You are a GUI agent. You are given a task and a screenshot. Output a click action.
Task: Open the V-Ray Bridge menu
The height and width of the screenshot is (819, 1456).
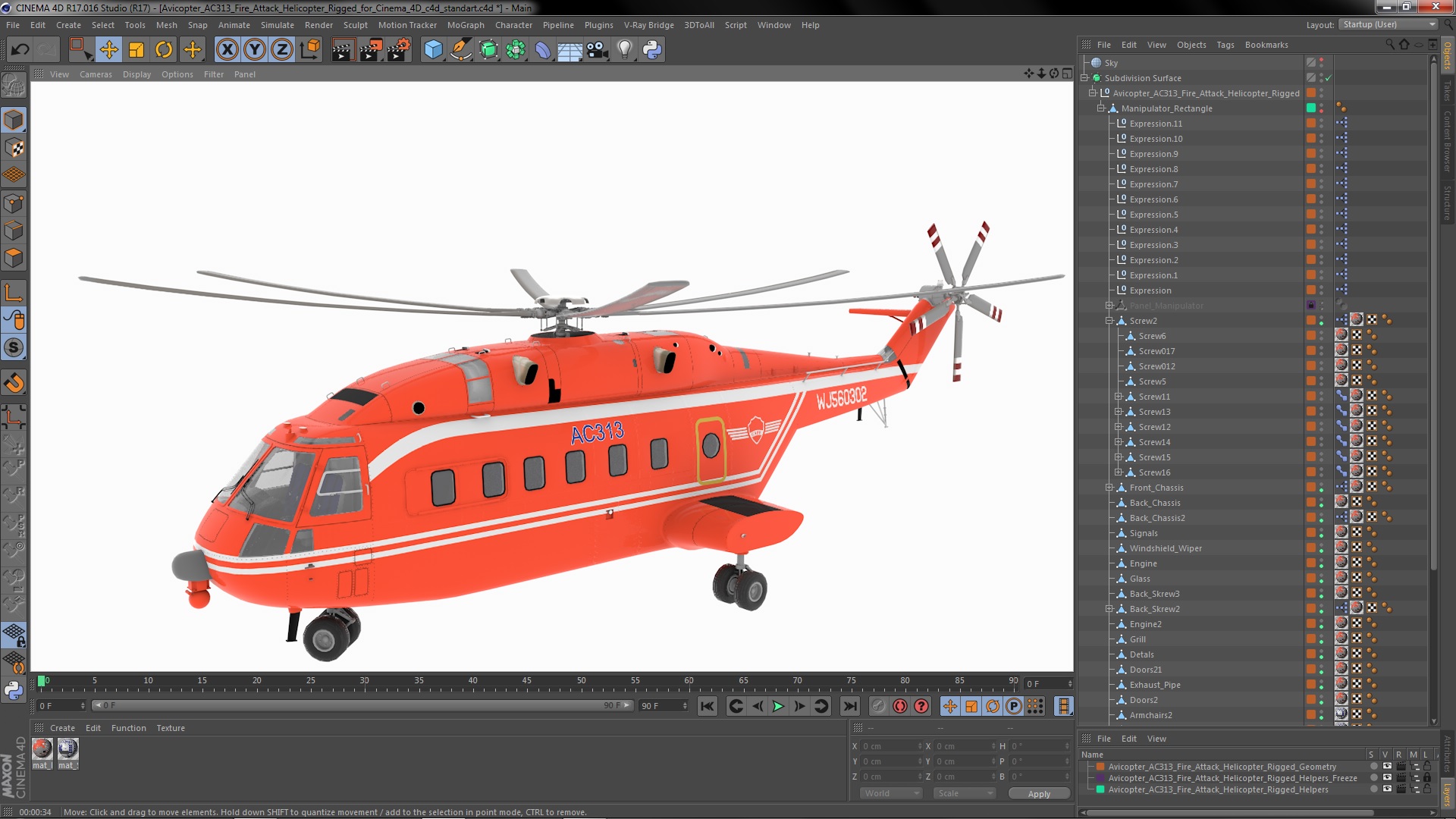[648, 25]
